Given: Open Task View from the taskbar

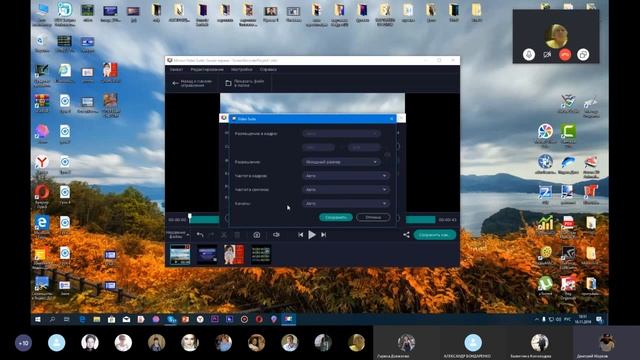Looking at the screenshot, I should (x=67, y=319).
